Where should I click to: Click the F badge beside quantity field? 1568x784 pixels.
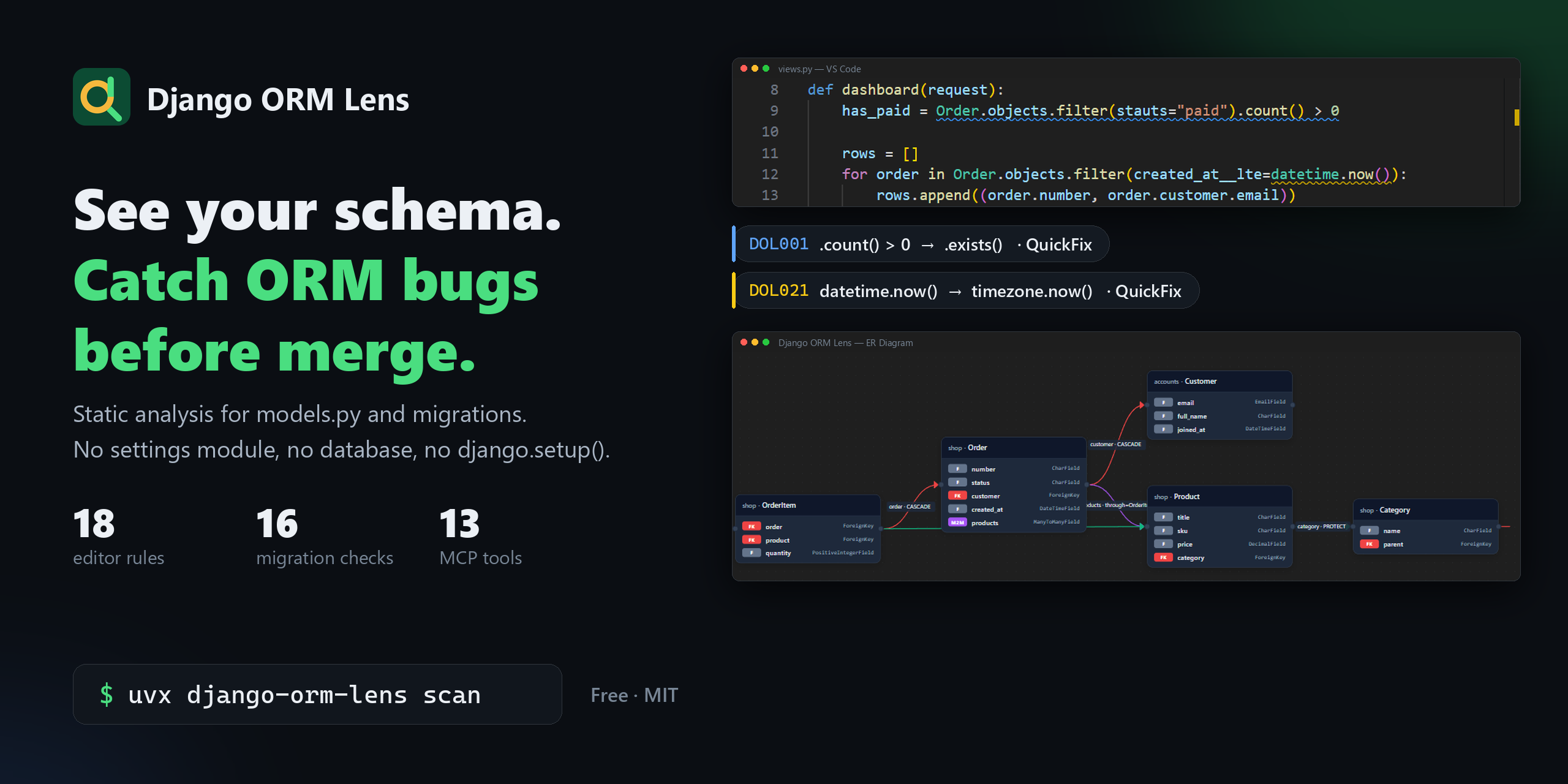pyautogui.click(x=752, y=552)
